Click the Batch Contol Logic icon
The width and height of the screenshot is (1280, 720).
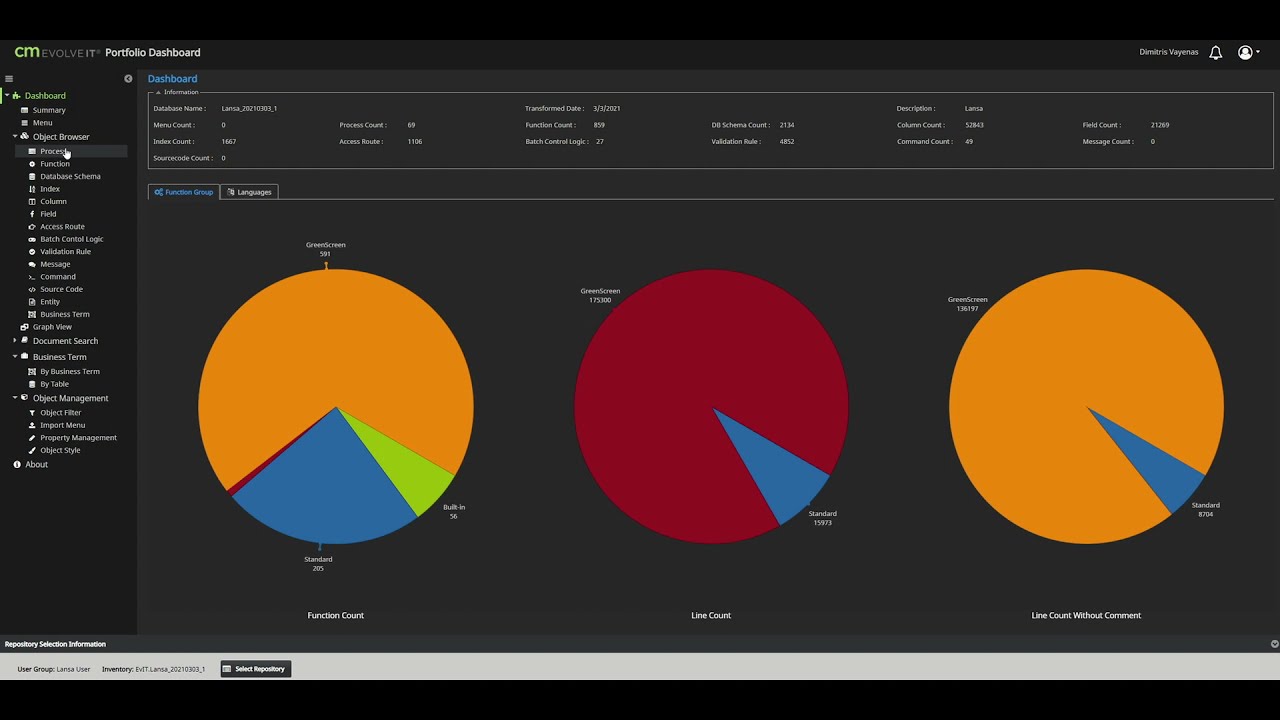pos(32,239)
